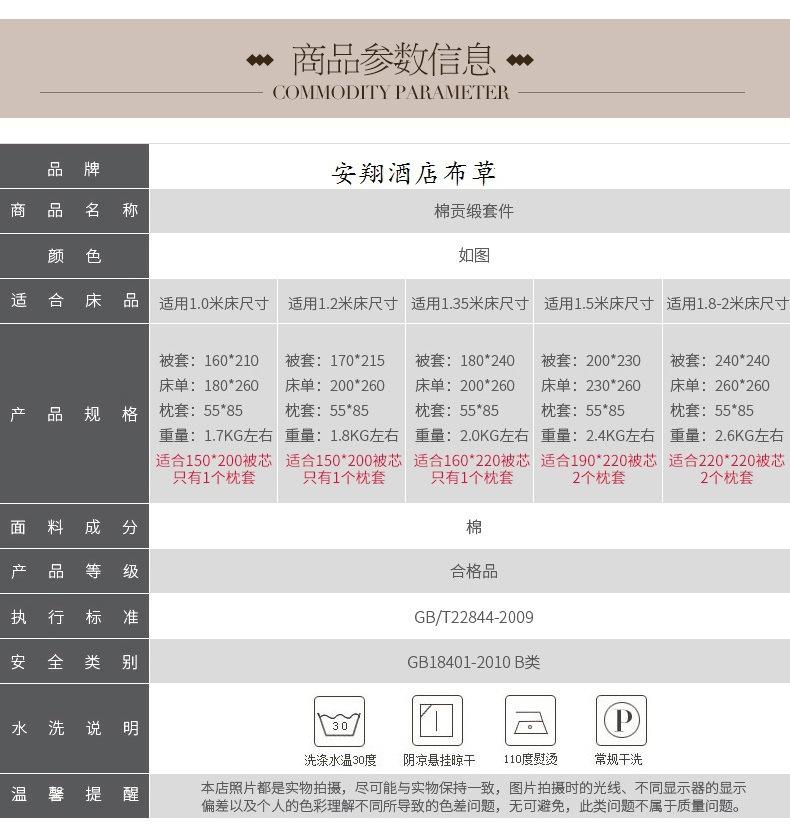Viewport: 790px width, 839px height.
Task: Click the circled P dry-clean icon
Action: coord(621,721)
